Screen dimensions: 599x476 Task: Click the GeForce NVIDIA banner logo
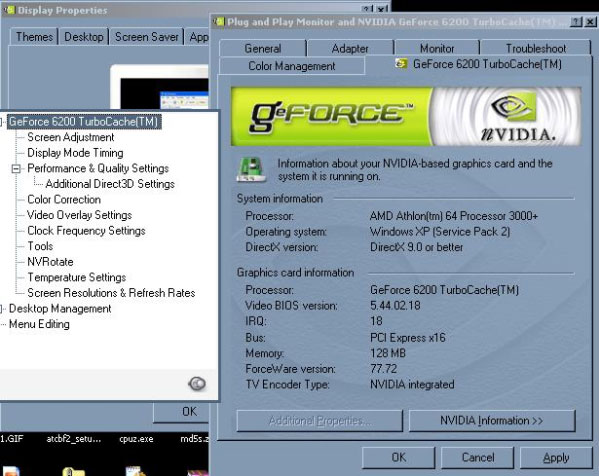[x=406, y=117]
